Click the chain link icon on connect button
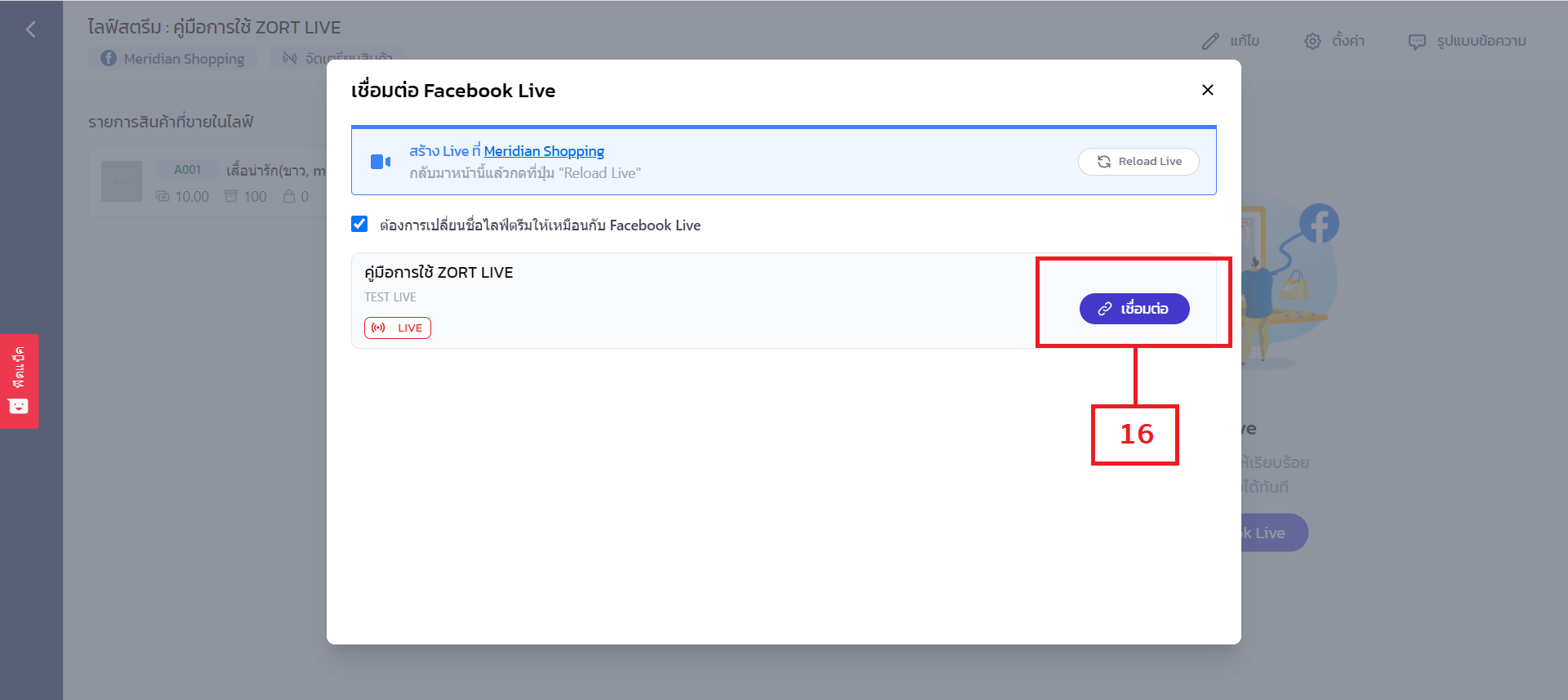The height and width of the screenshot is (700, 1568). tap(1105, 309)
